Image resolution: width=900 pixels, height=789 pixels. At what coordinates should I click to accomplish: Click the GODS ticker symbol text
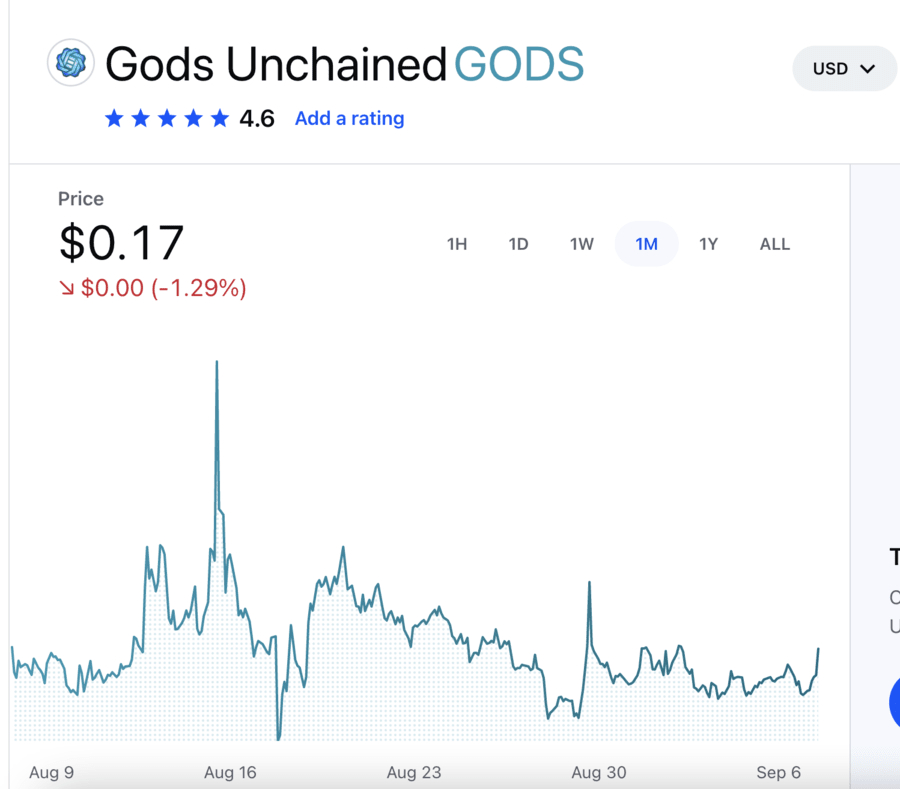click(519, 64)
